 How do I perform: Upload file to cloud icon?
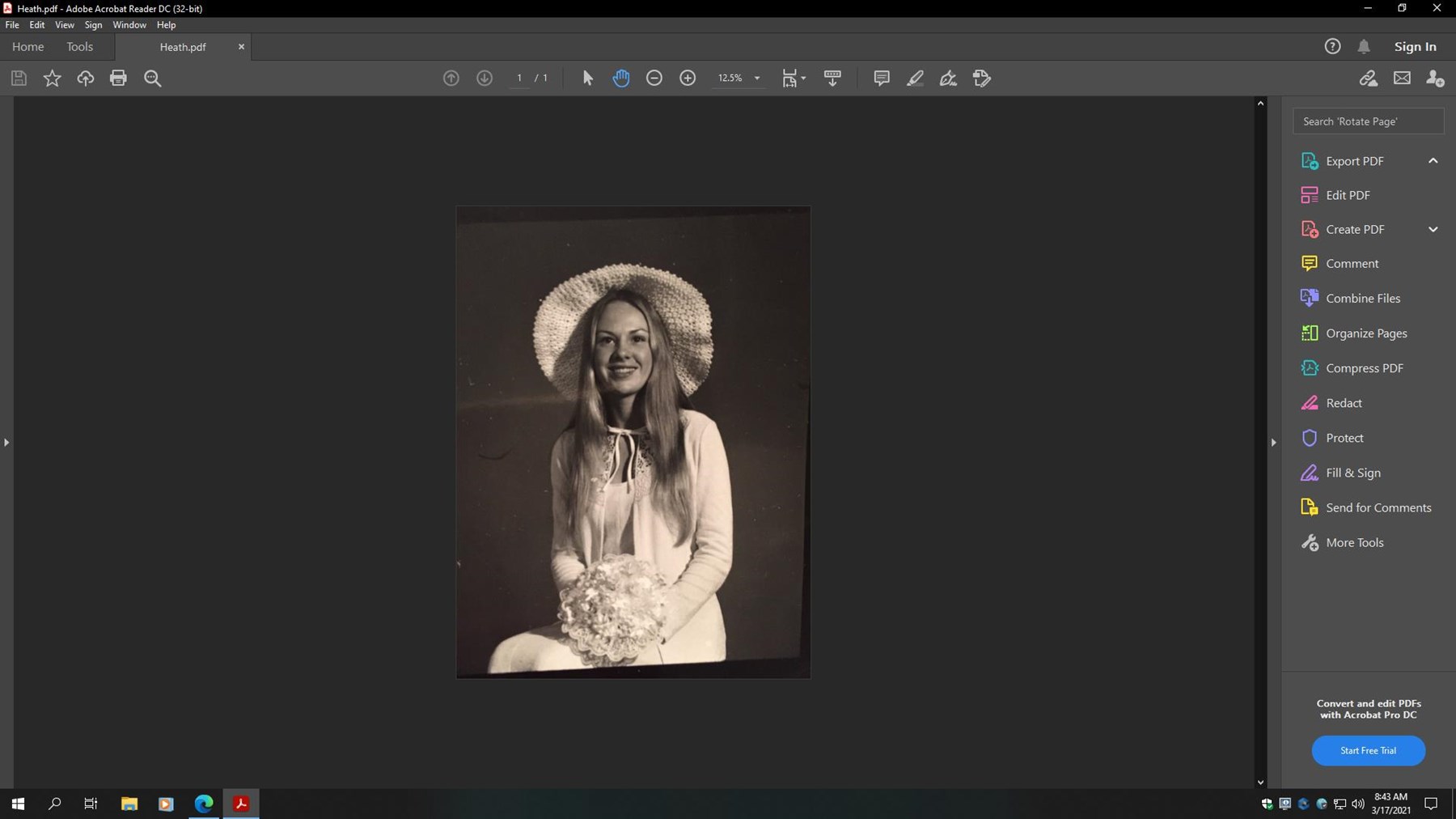click(x=85, y=79)
